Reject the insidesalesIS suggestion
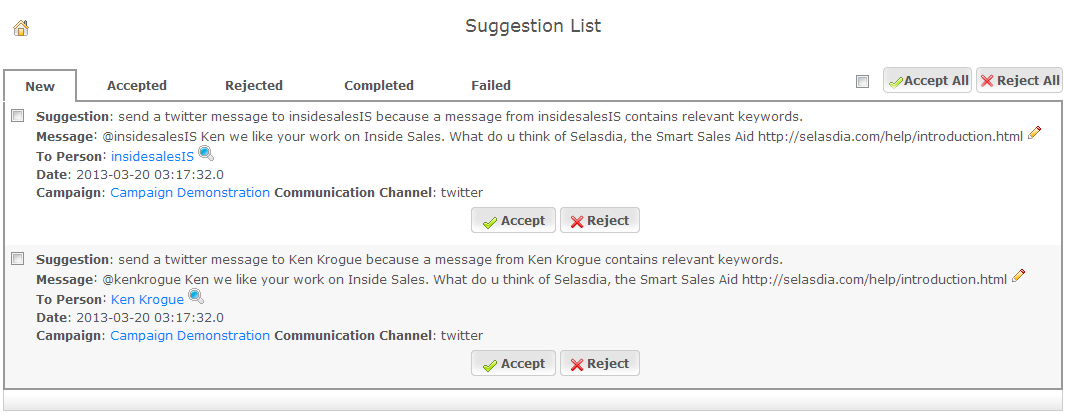This screenshot has width=1065, height=414. [x=600, y=221]
